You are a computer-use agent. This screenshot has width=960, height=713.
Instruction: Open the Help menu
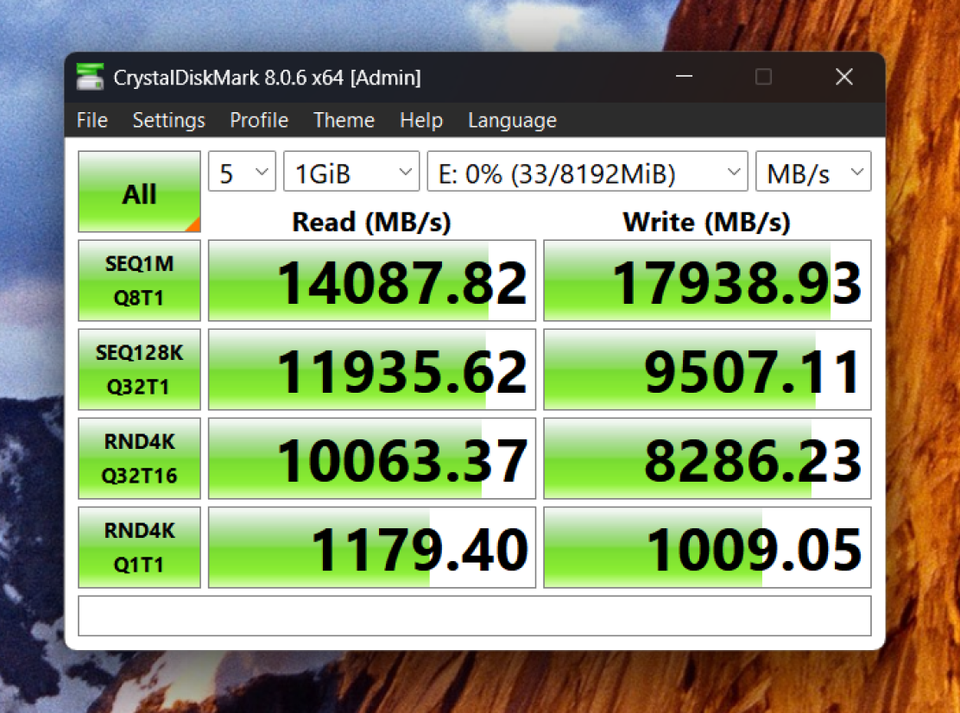[x=420, y=120]
